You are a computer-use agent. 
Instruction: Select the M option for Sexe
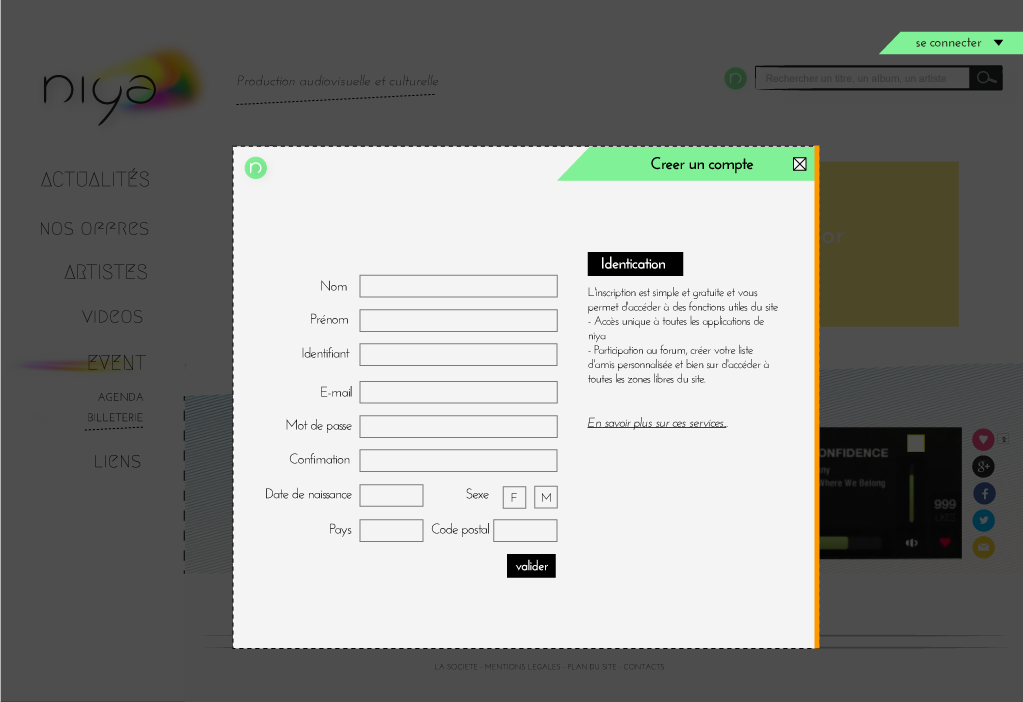(545, 497)
